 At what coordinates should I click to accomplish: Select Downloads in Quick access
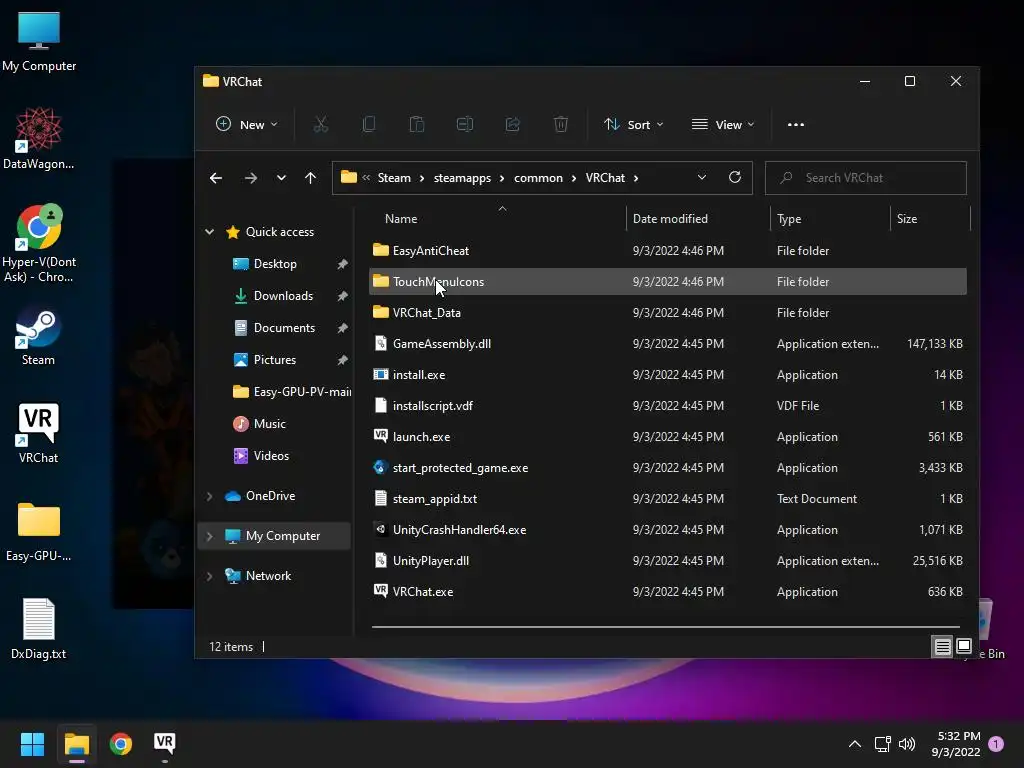pyautogui.click(x=283, y=296)
